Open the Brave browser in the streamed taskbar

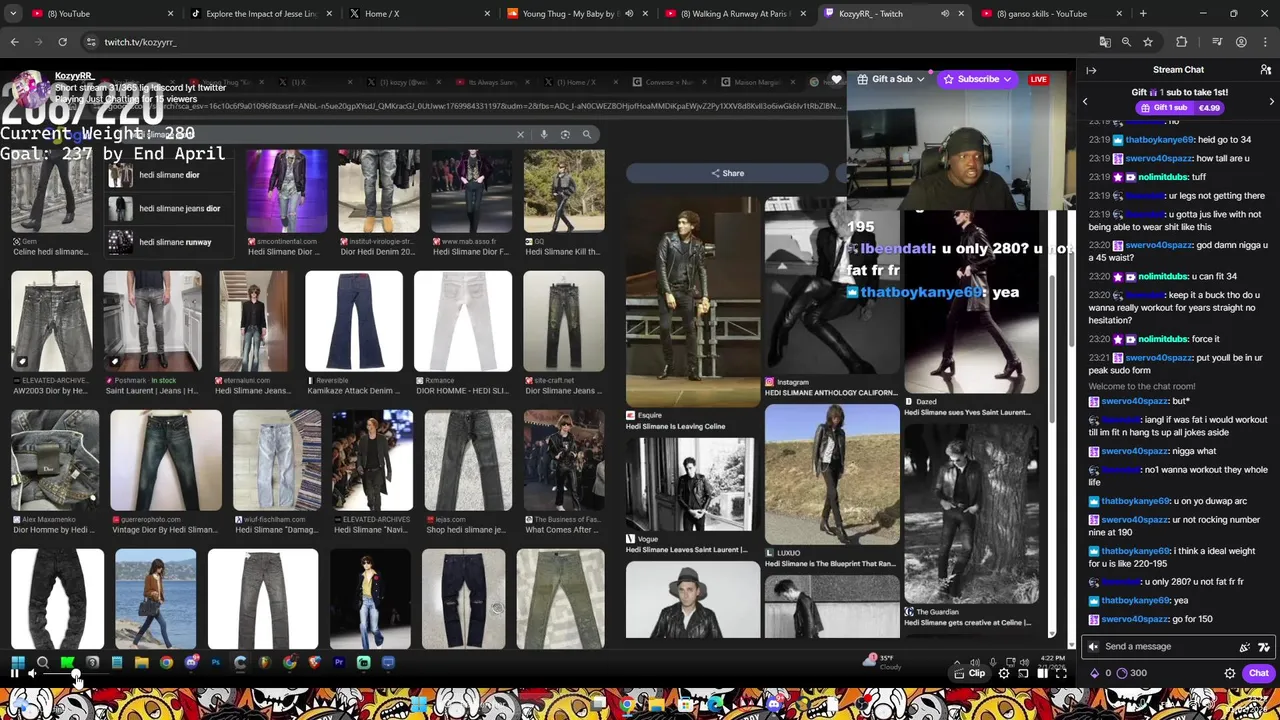point(314,662)
